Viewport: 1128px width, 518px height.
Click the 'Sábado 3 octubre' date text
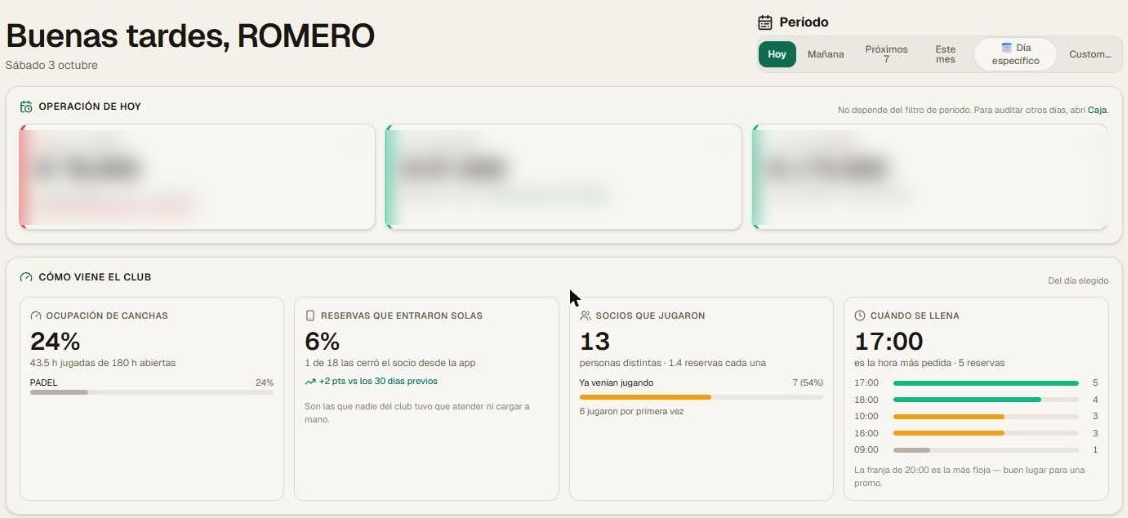pyautogui.click(x=52, y=65)
